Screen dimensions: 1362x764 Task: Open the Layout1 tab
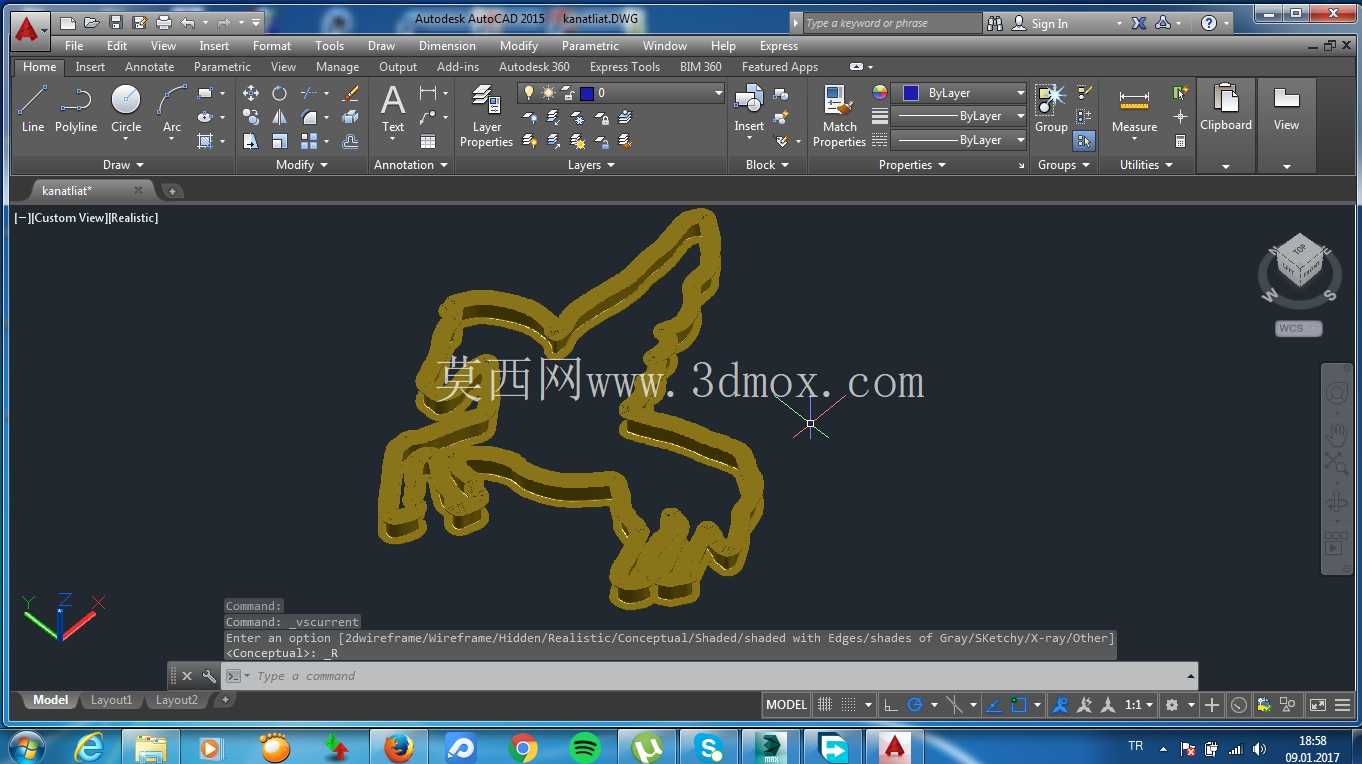(111, 700)
